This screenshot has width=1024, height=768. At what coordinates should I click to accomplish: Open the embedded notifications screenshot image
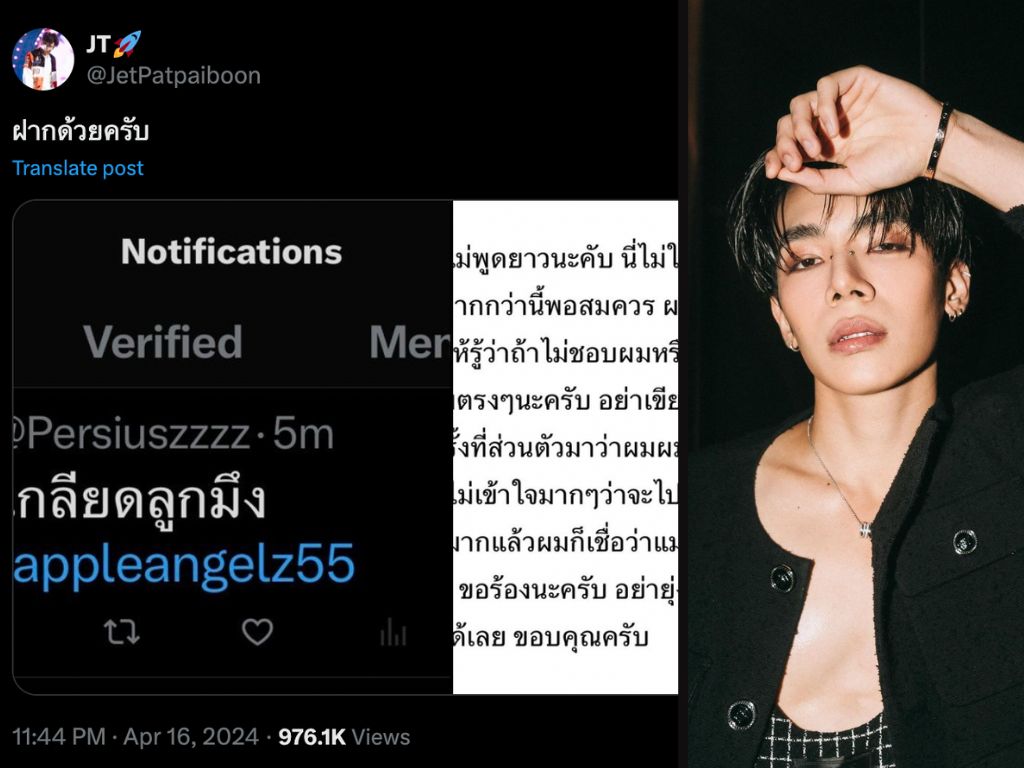pyautogui.click(x=233, y=447)
